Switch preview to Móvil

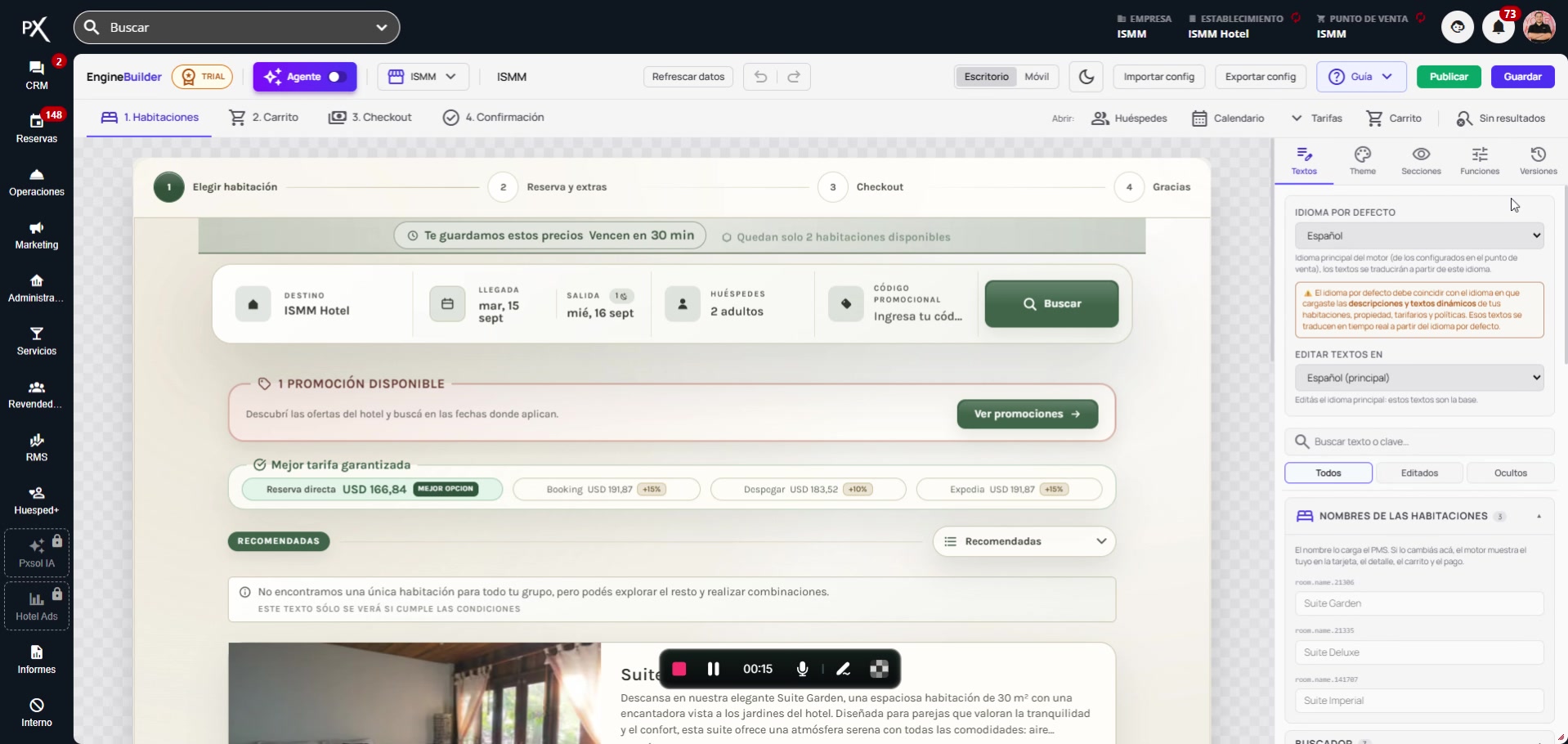click(x=1037, y=77)
